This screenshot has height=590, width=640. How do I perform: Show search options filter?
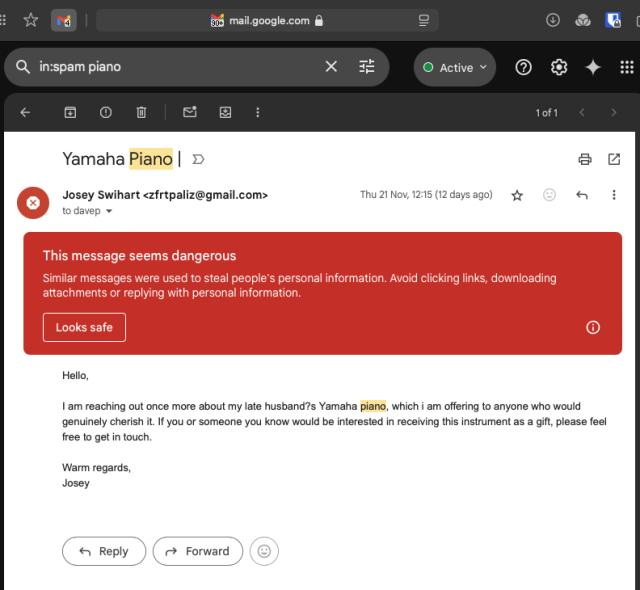pyautogui.click(x=367, y=67)
